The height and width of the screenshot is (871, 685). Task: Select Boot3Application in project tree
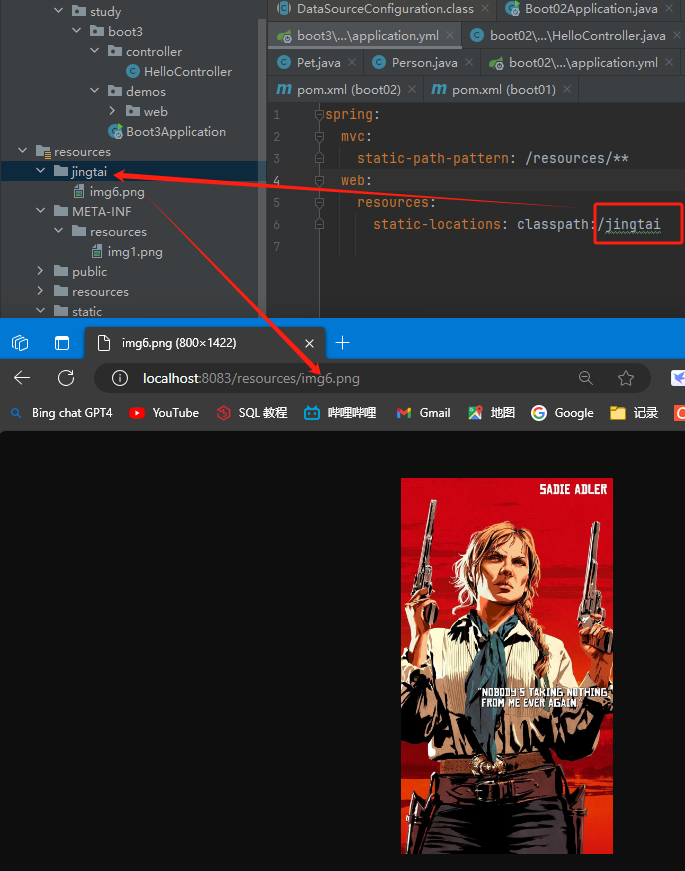pyautogui.click(x=176, y=131)
